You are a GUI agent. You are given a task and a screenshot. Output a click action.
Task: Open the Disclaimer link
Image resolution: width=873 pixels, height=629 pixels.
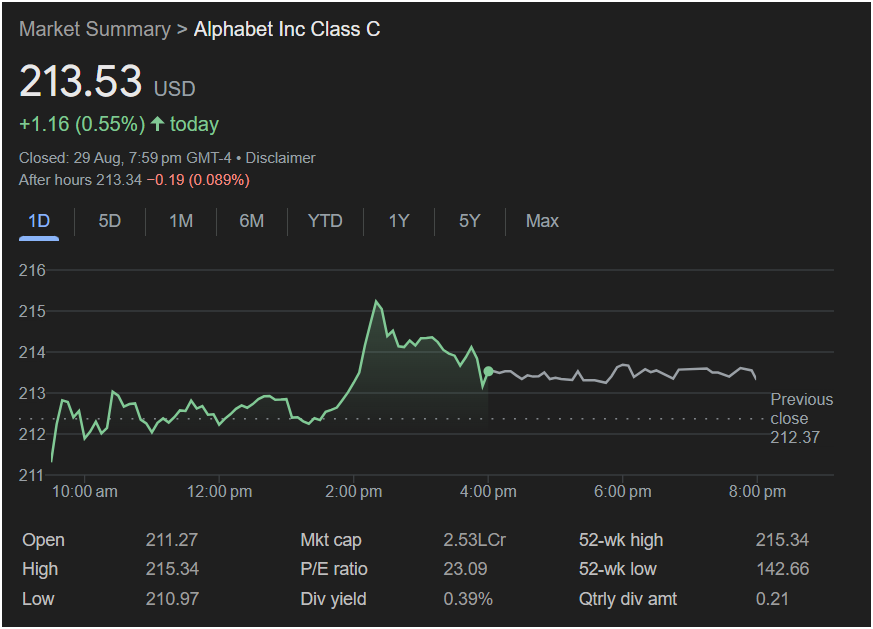click(280, 158)
